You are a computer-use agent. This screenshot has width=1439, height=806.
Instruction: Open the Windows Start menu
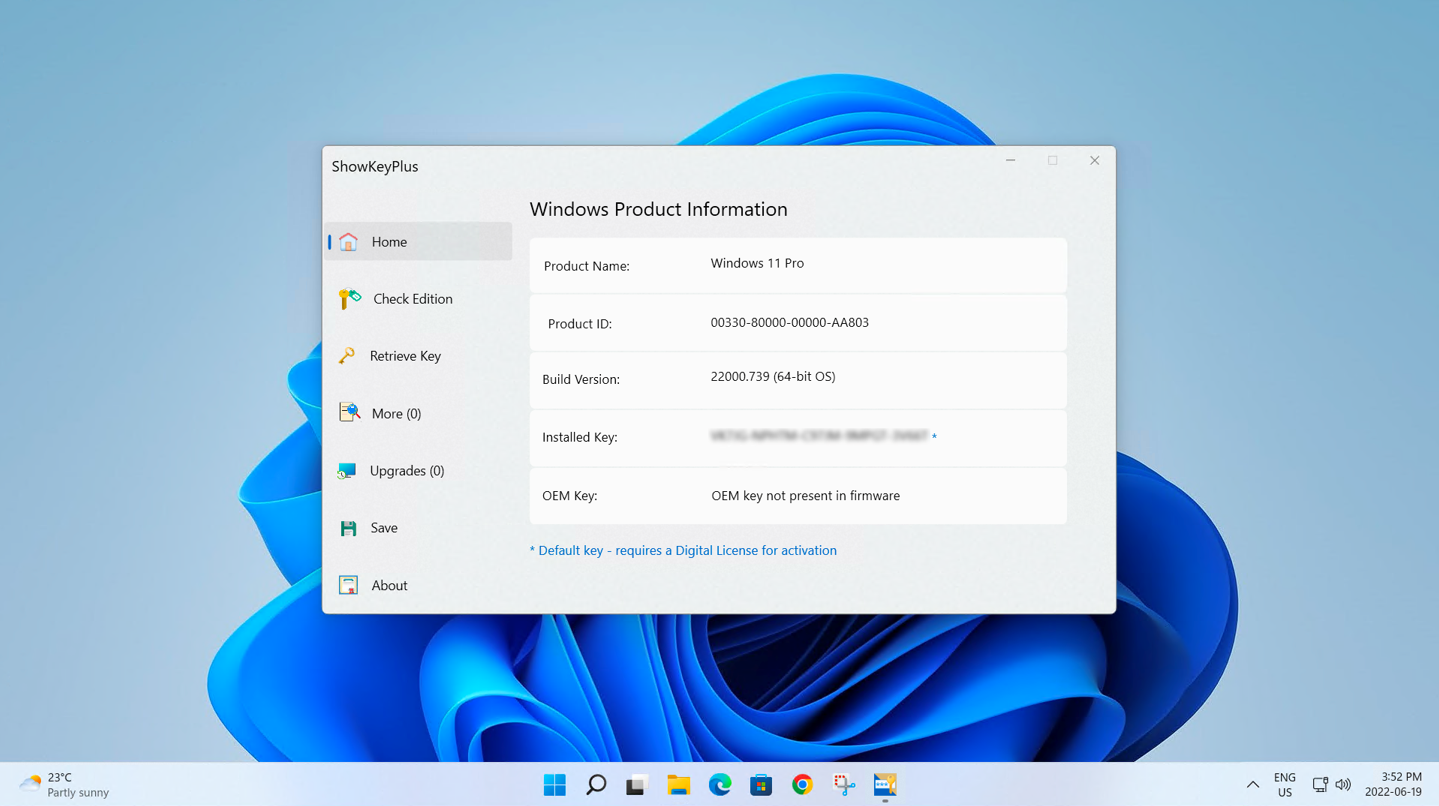pyautogui.click(x=555, y=785)
